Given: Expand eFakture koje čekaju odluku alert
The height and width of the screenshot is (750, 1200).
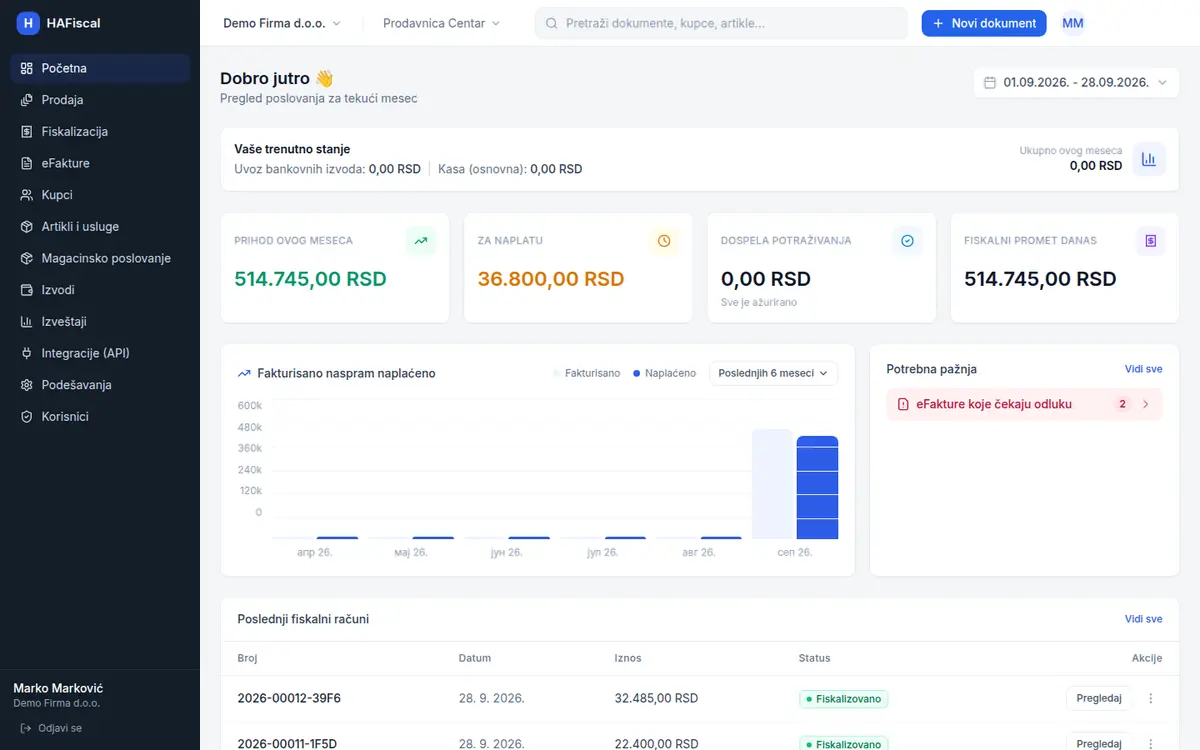Looking at the screenshot, I should tap(1024, 404).
